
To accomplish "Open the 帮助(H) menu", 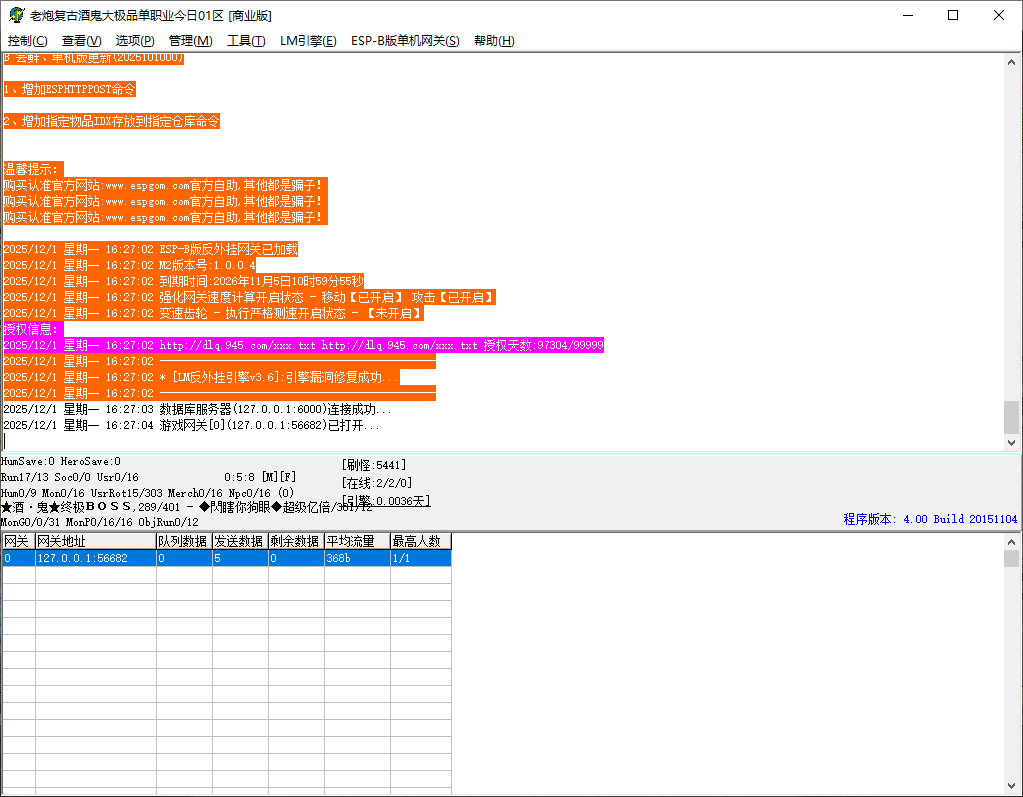I will click(x=494, y=41).
